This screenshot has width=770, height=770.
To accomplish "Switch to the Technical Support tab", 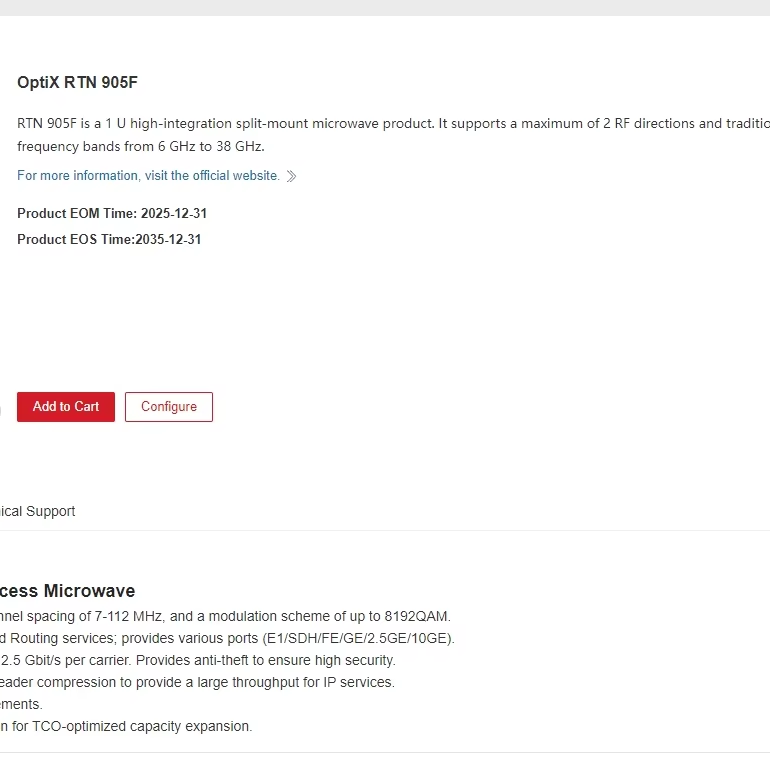I will click(38, 511).
